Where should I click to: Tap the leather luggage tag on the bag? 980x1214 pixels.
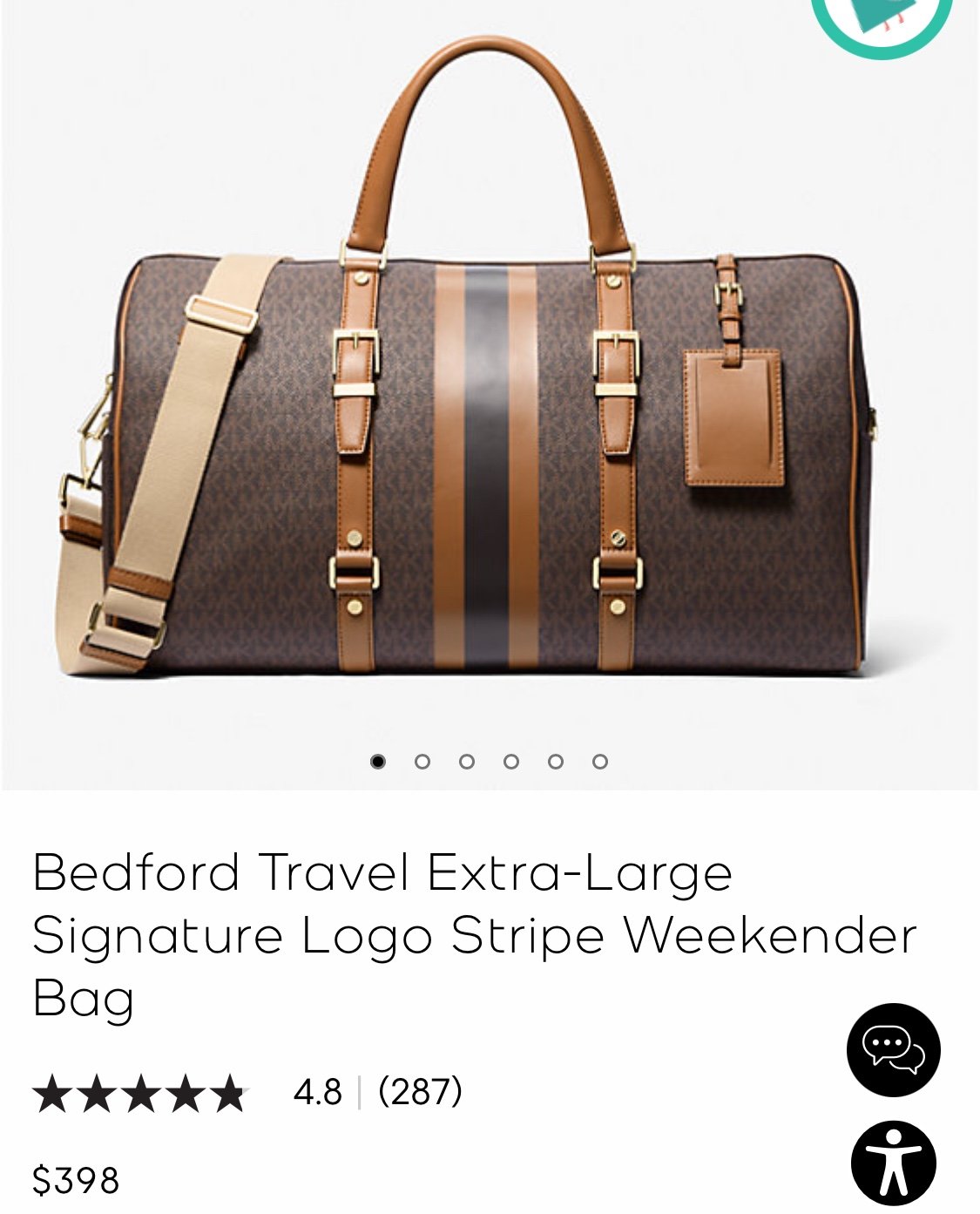734,417
